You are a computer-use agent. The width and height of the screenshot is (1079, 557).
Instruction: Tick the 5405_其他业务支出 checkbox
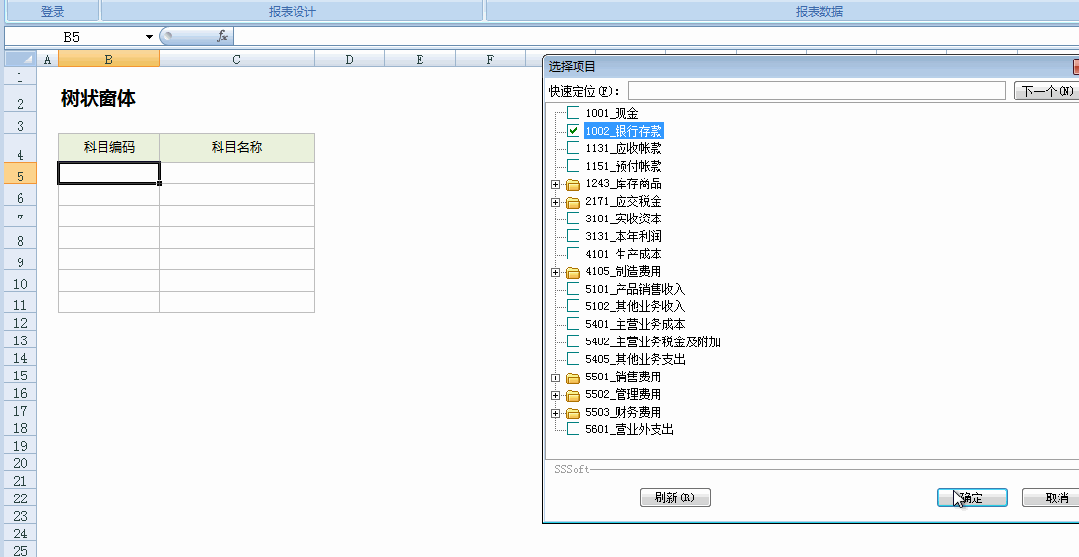click(x=573, y=359)
